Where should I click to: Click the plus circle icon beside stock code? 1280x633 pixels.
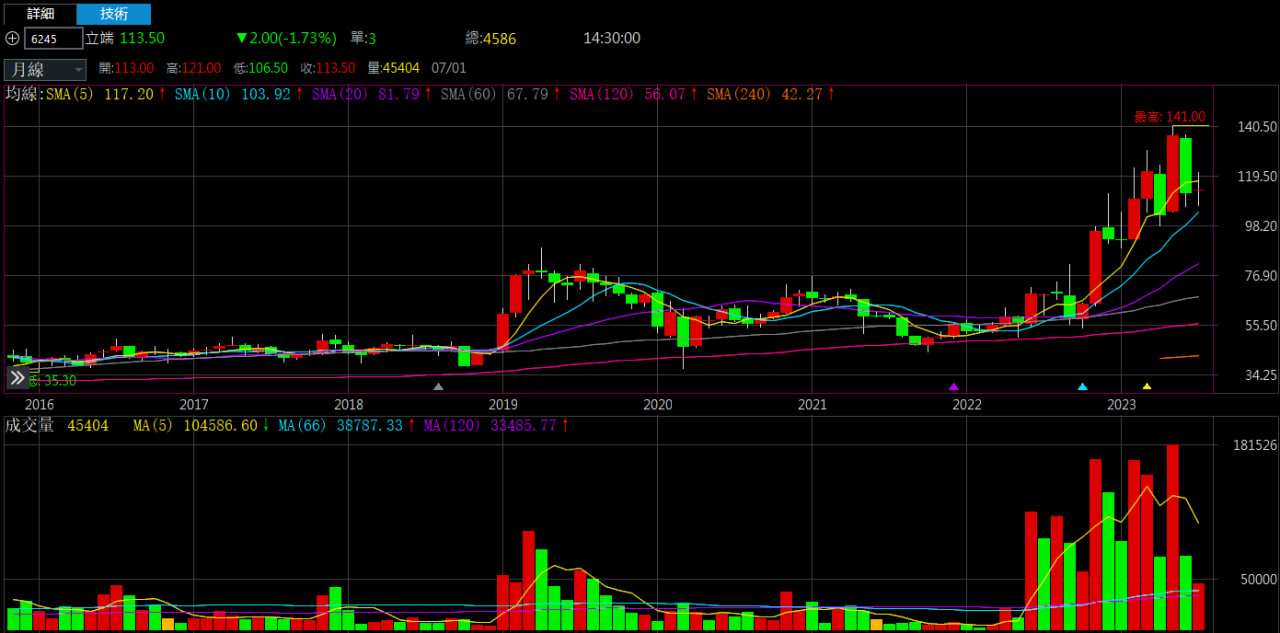coord(12,38)
